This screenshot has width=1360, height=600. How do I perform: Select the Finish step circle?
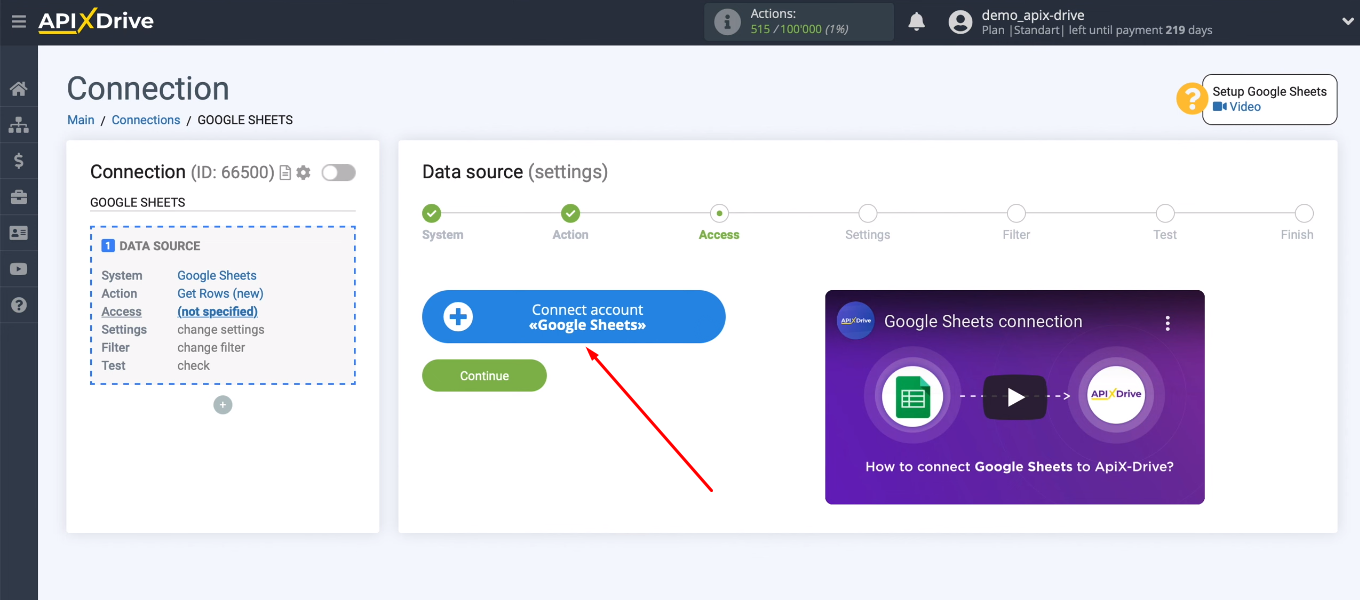1304,213
